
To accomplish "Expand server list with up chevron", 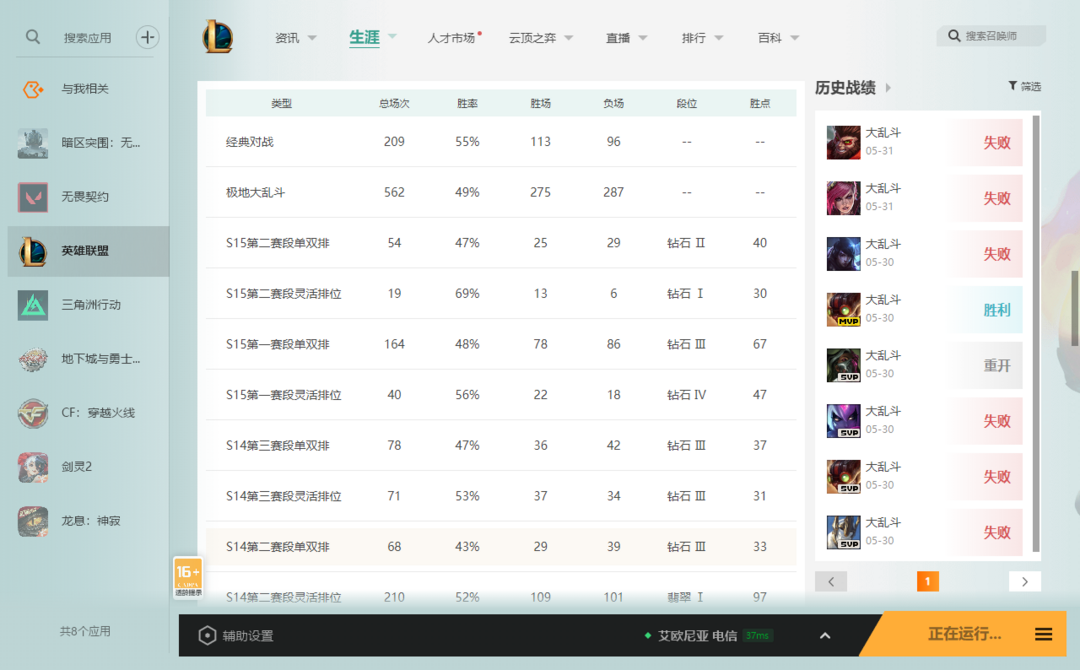I will click(x=825, y=636).
